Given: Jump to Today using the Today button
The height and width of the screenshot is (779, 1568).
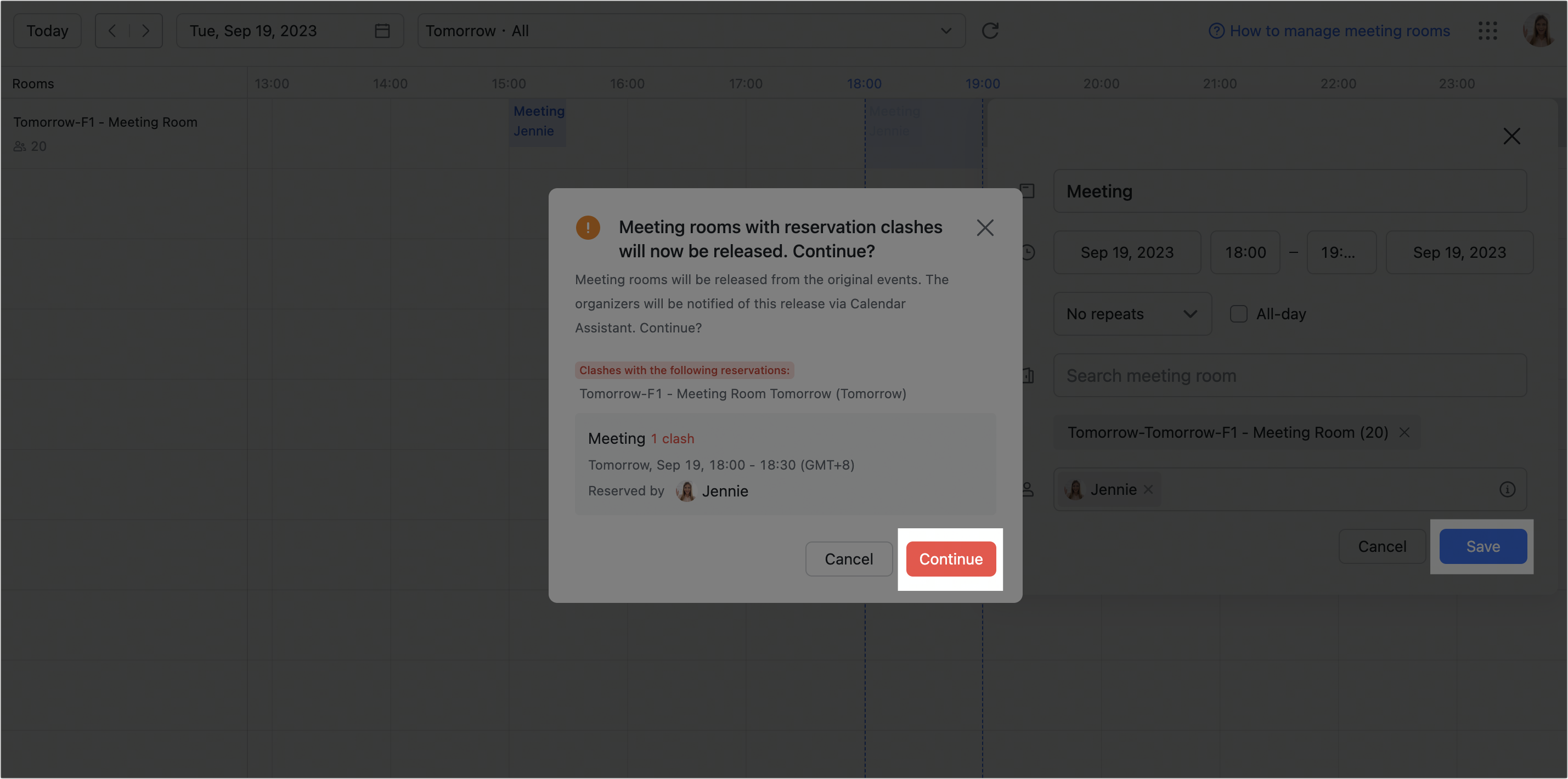Looking at the screenshot, I should click(x=47, y=30).
